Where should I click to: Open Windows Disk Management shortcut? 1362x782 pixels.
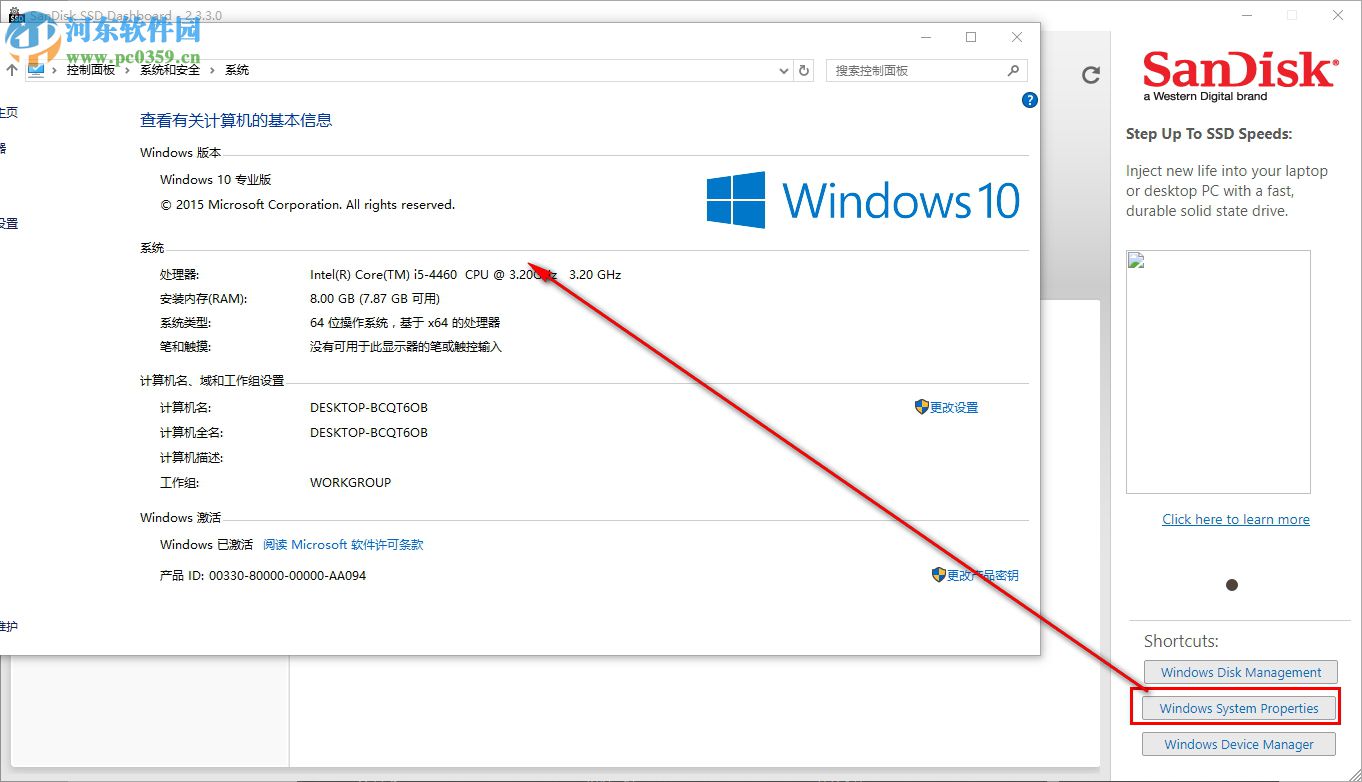1241,673
